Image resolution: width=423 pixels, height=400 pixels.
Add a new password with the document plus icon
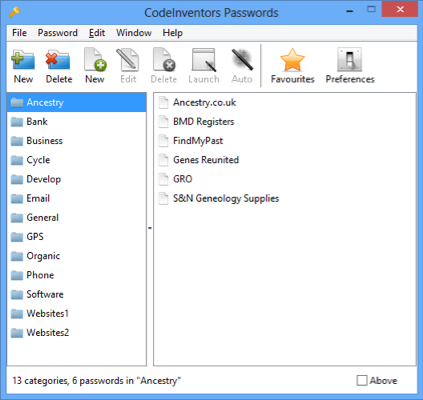point(95,60)
